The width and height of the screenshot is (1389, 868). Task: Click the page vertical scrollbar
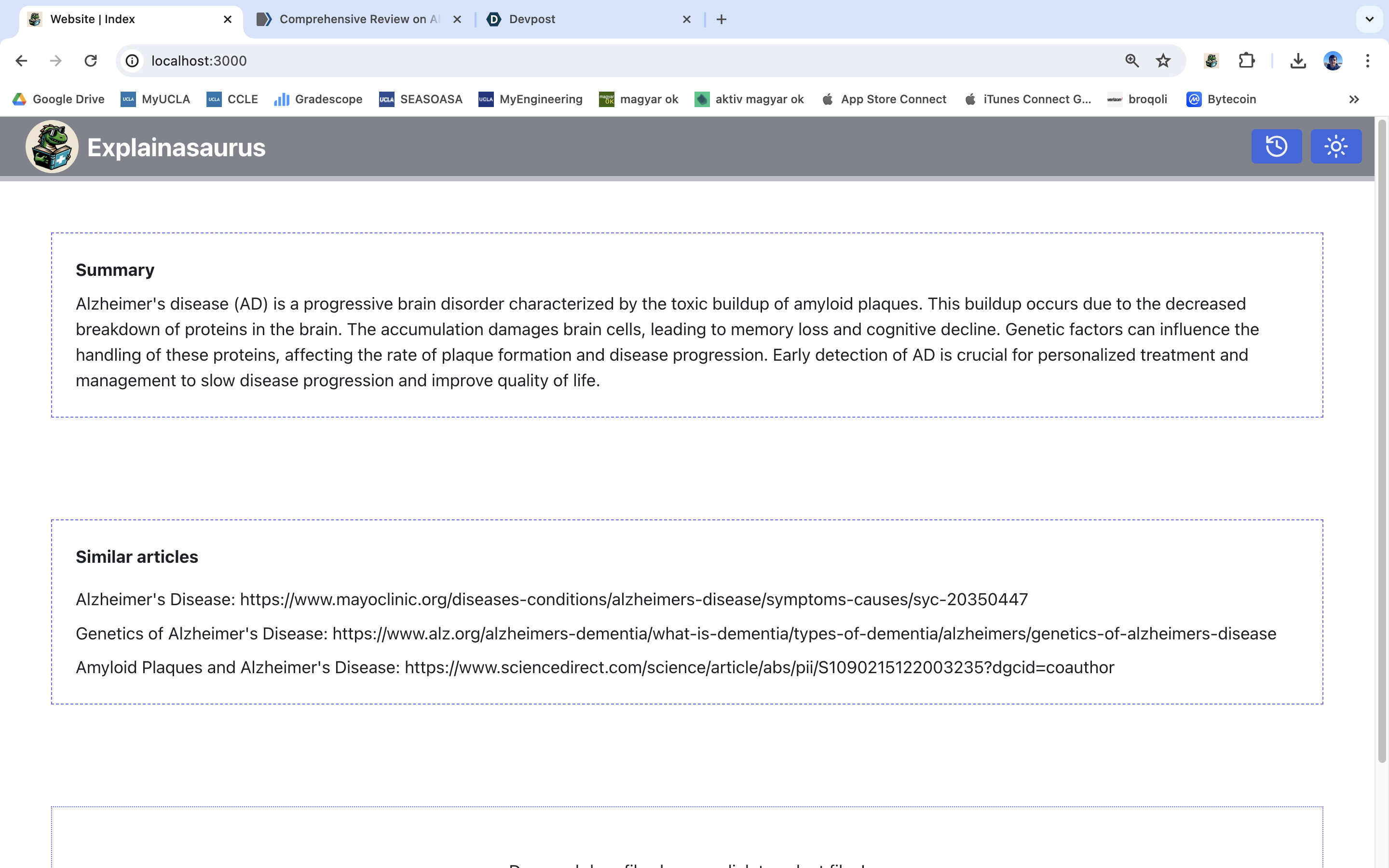[1382, 442]
